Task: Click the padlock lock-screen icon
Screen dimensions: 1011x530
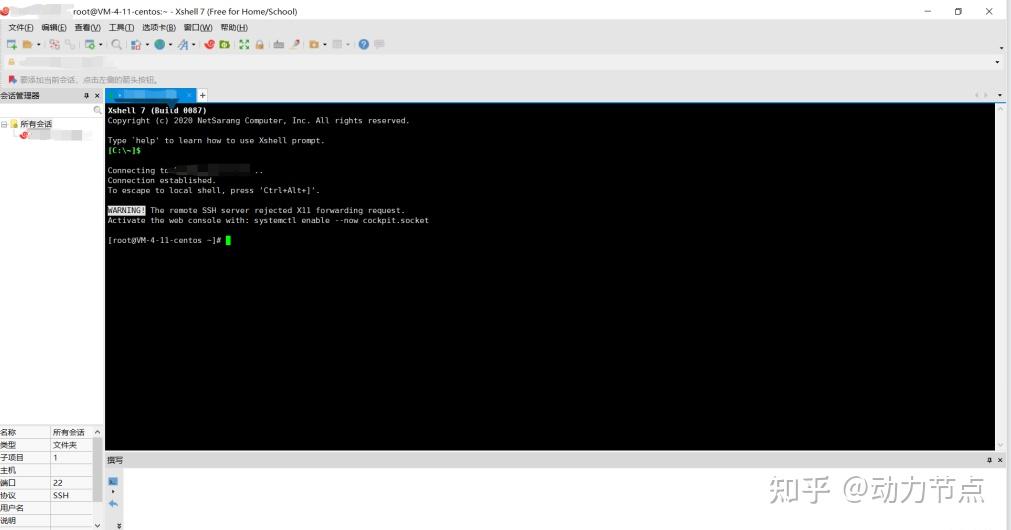Action: click(x=259, y=44)
